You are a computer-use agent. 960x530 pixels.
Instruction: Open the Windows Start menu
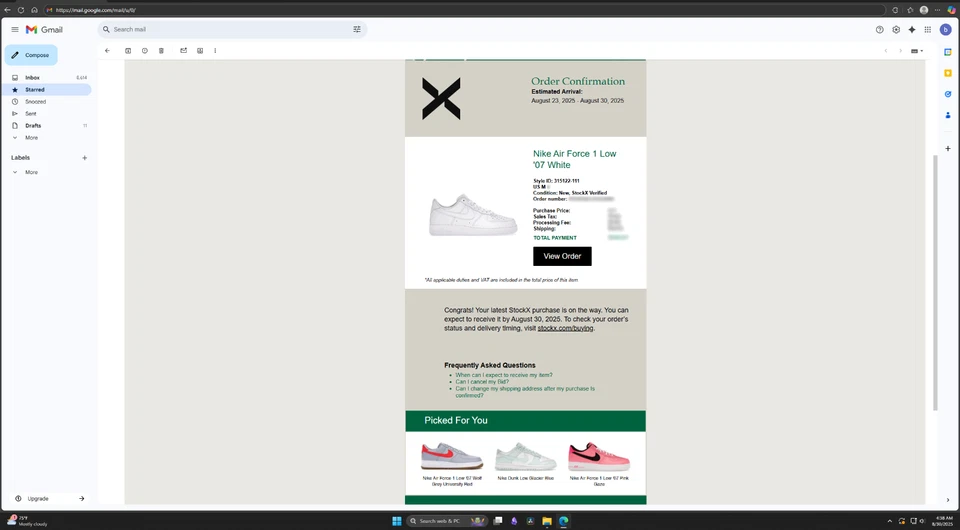click(397, 521)
